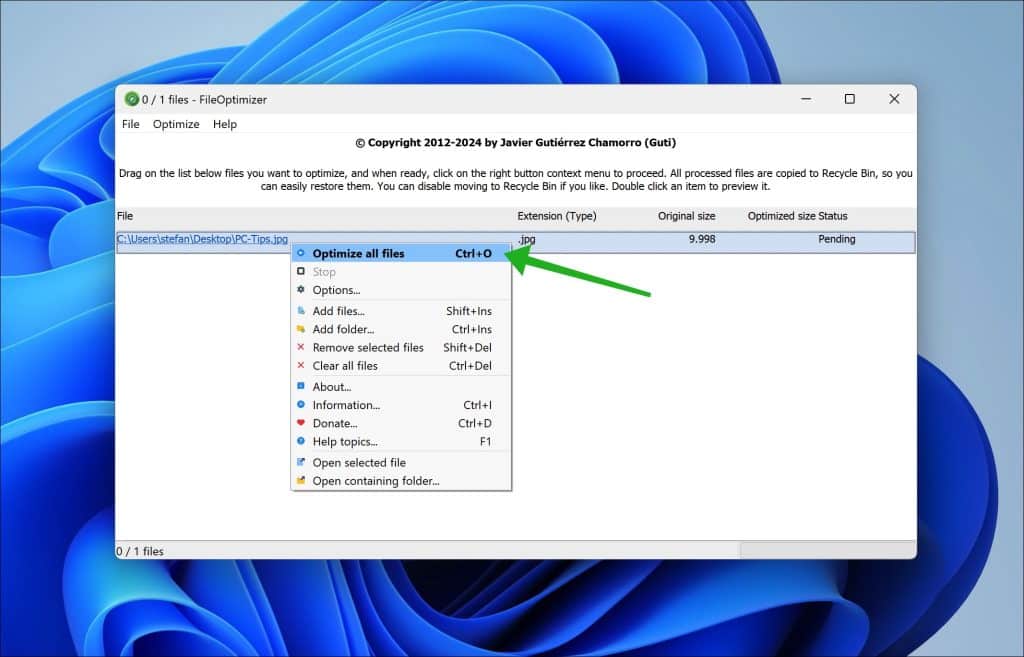Click the Information icon in context menu
Image resolution: width=1024 pixels, height=657 pixels.
point(300,404)
